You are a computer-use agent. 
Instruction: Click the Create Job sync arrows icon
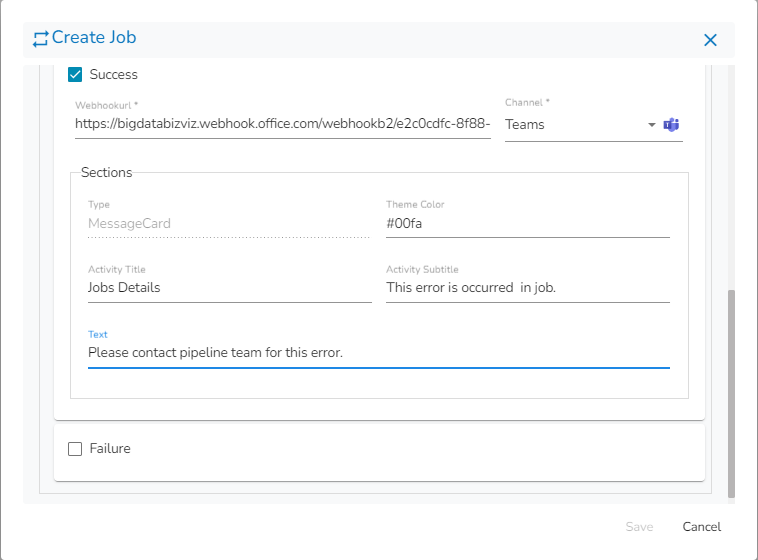click(x=41, y=39)
